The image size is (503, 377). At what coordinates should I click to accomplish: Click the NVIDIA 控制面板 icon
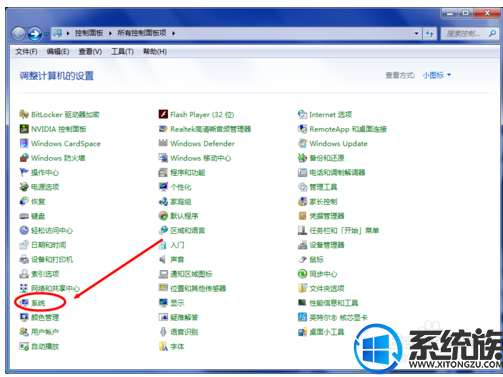click(x=24, y=129)
